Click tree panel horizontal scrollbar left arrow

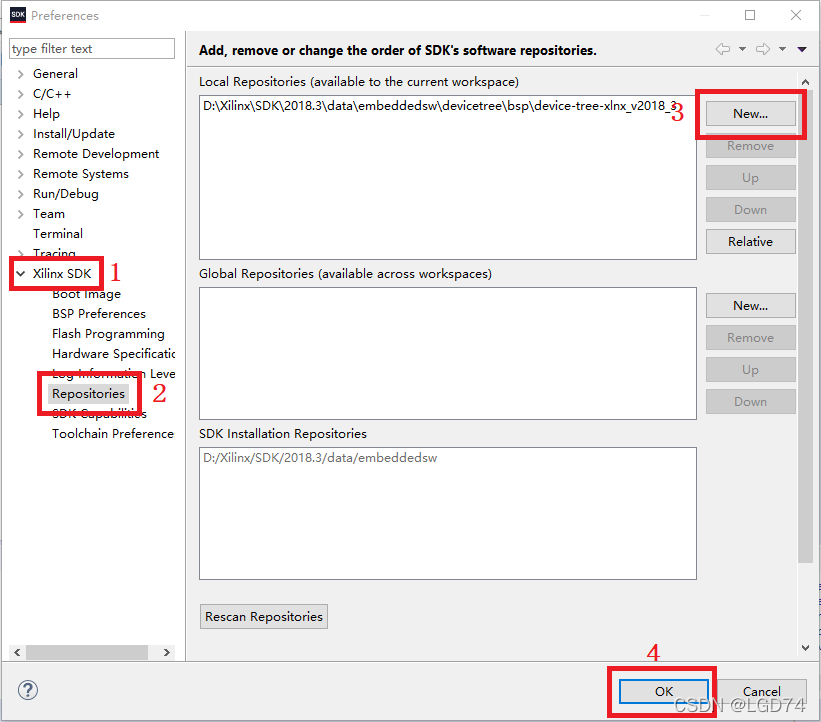(x=17, y=652)
